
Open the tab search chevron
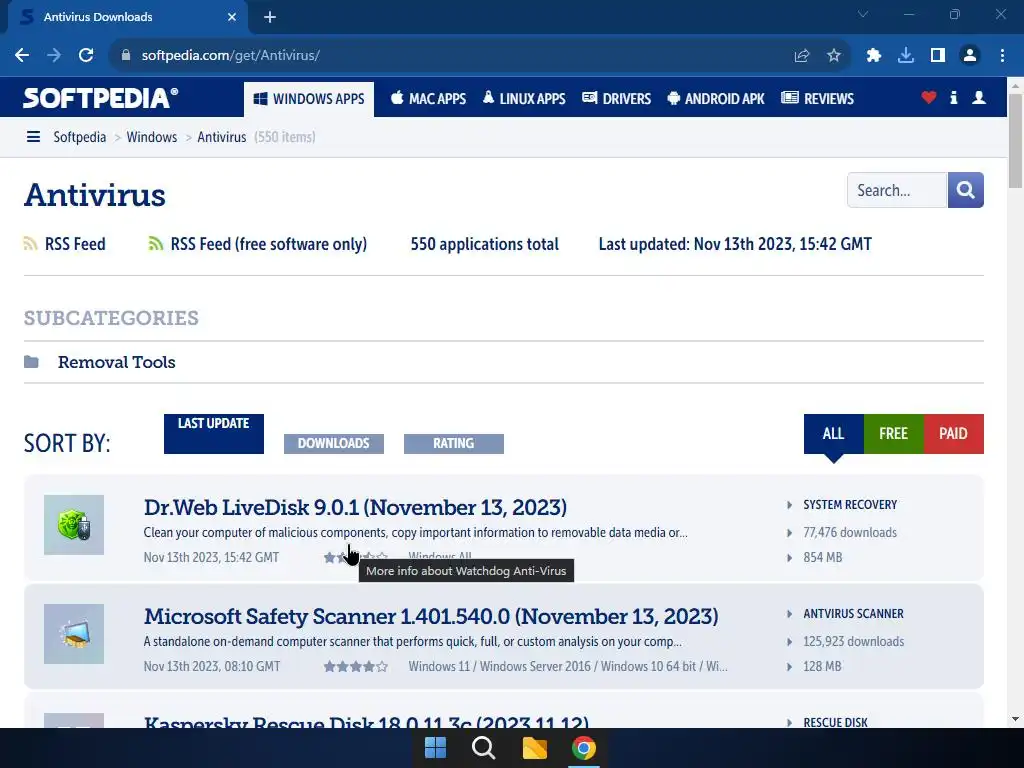tap(863, 14)
